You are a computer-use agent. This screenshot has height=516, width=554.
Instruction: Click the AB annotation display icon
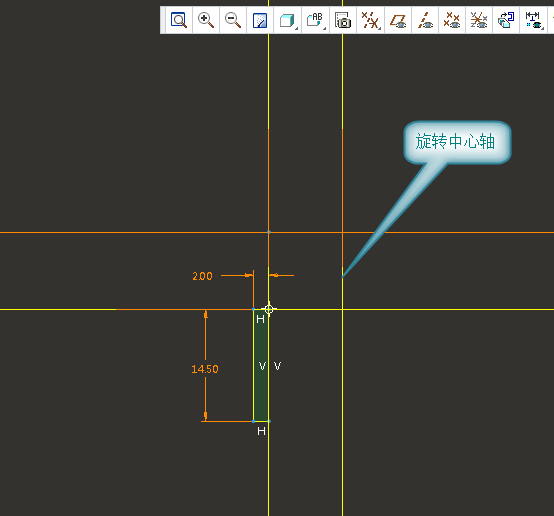314,20
